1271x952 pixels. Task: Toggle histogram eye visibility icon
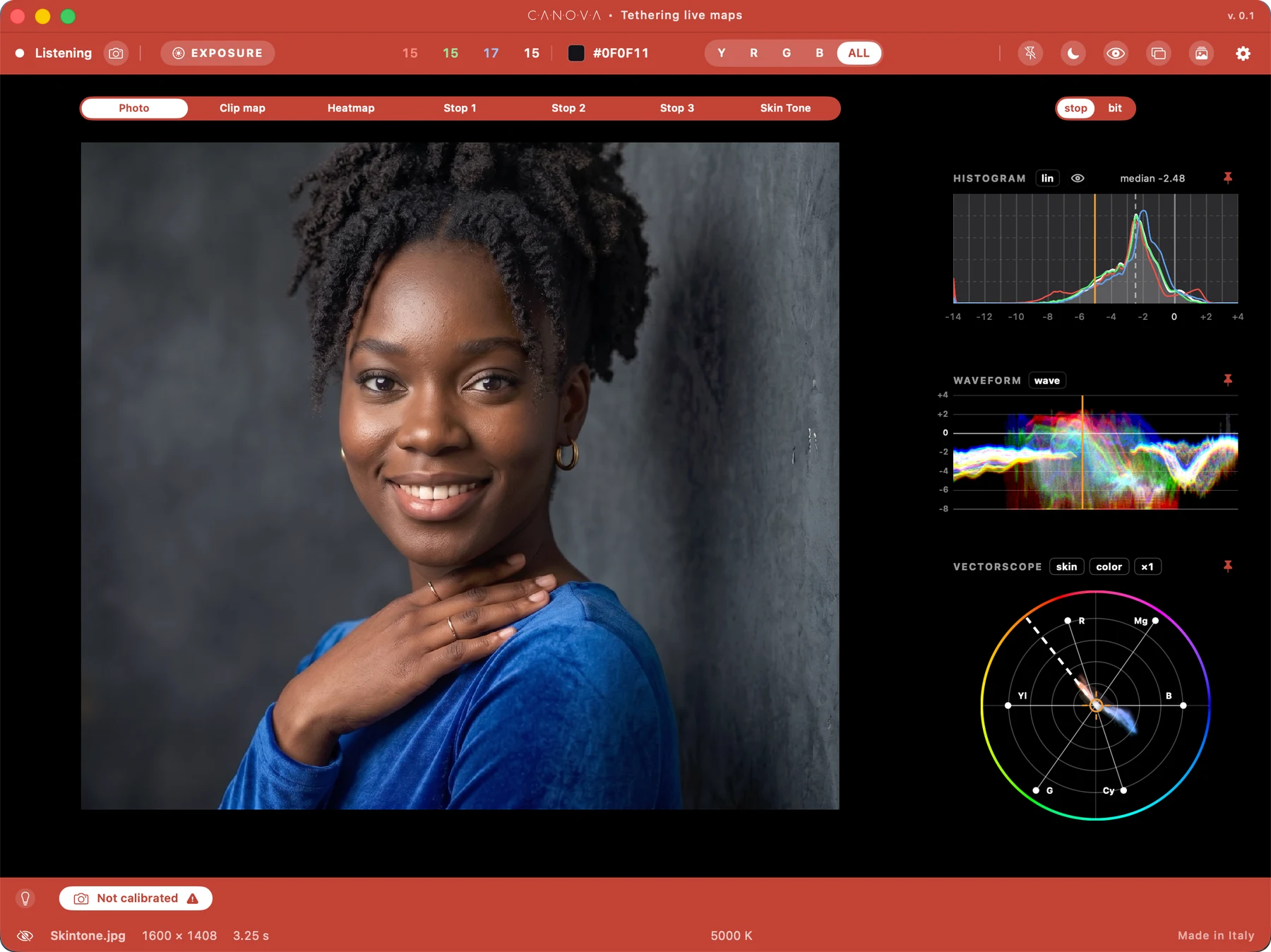tap(1078, 179)
